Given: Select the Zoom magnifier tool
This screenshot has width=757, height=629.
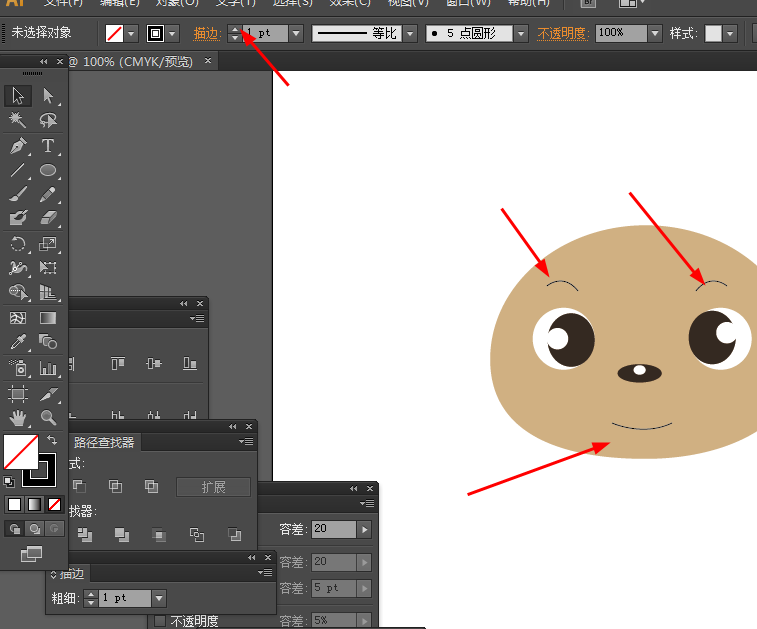Looking at the screenshot, I should (48, 417).
